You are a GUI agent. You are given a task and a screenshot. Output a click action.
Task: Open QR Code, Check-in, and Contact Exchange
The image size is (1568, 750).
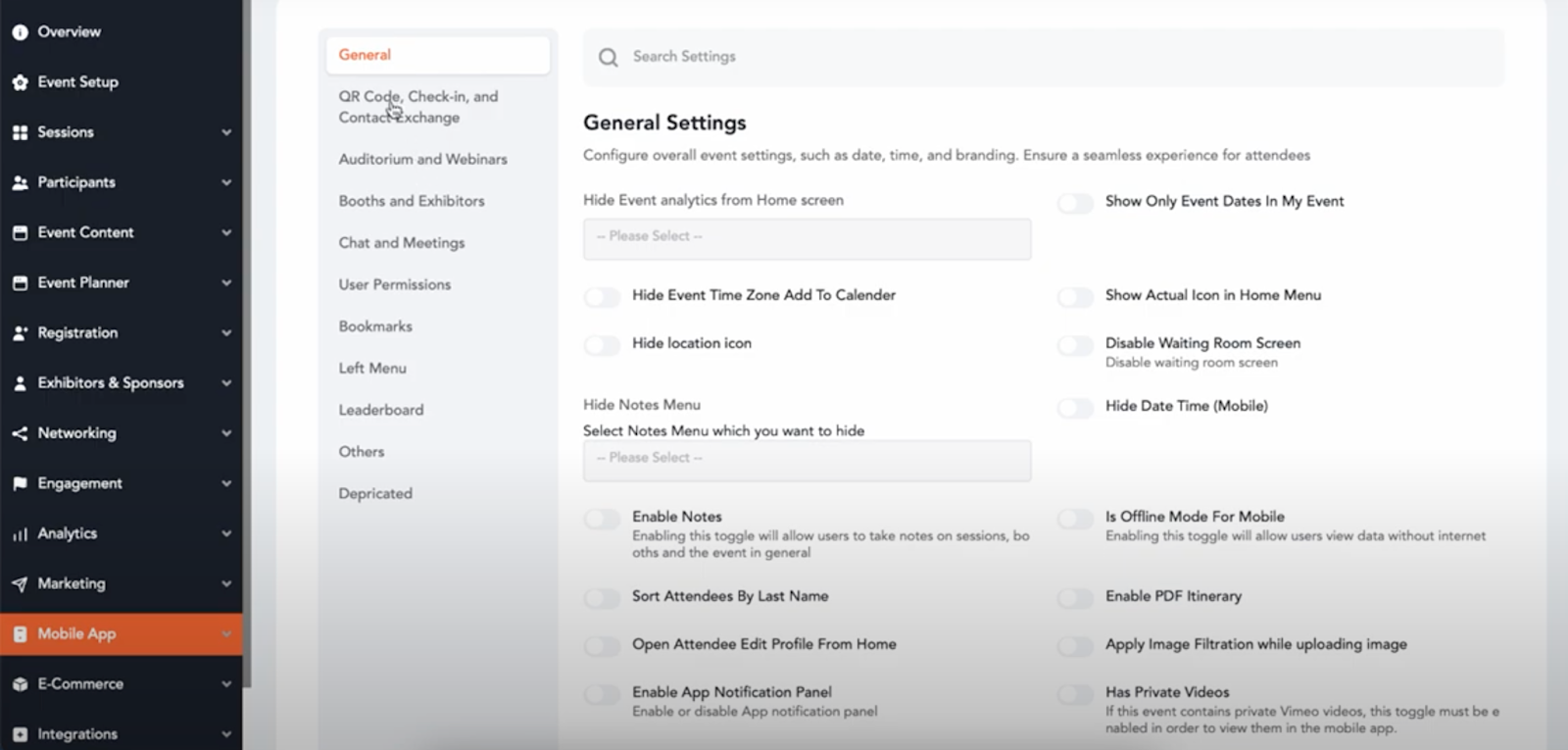[418, 107]
